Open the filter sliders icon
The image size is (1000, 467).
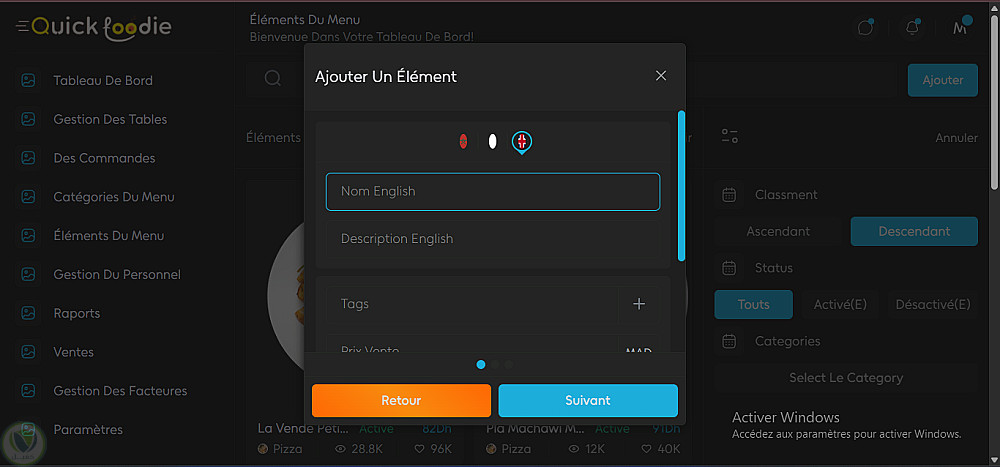tap(729, 136)
